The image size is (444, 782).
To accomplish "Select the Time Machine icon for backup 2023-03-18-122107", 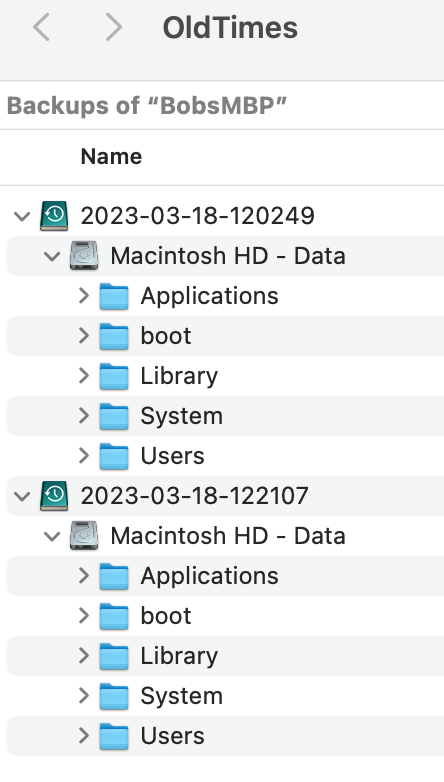I will point(54,496).
